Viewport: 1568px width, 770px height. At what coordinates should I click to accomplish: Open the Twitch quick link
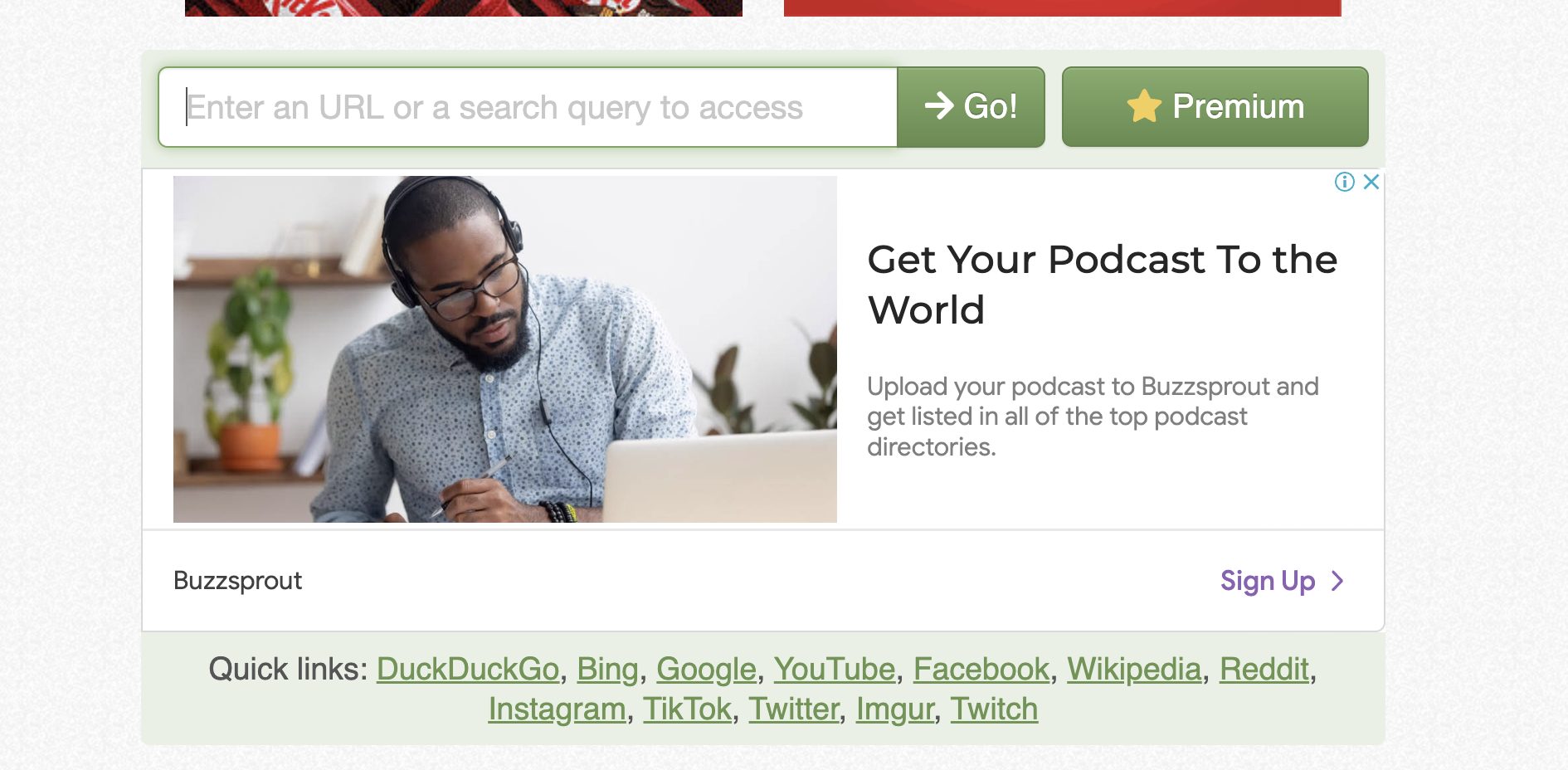click(x=994, y=709)
